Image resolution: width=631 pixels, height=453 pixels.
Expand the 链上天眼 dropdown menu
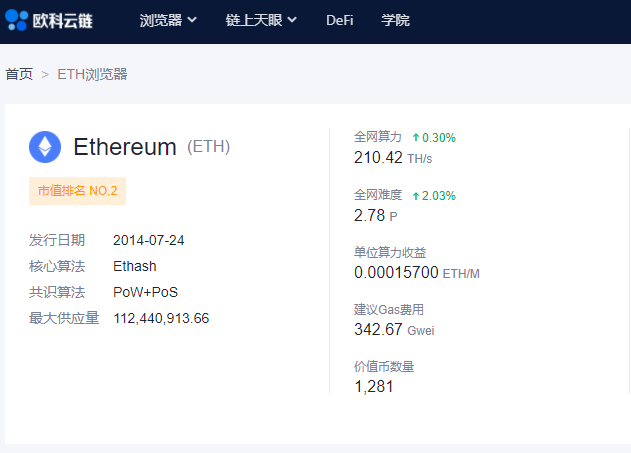click(x=261, y=20)
